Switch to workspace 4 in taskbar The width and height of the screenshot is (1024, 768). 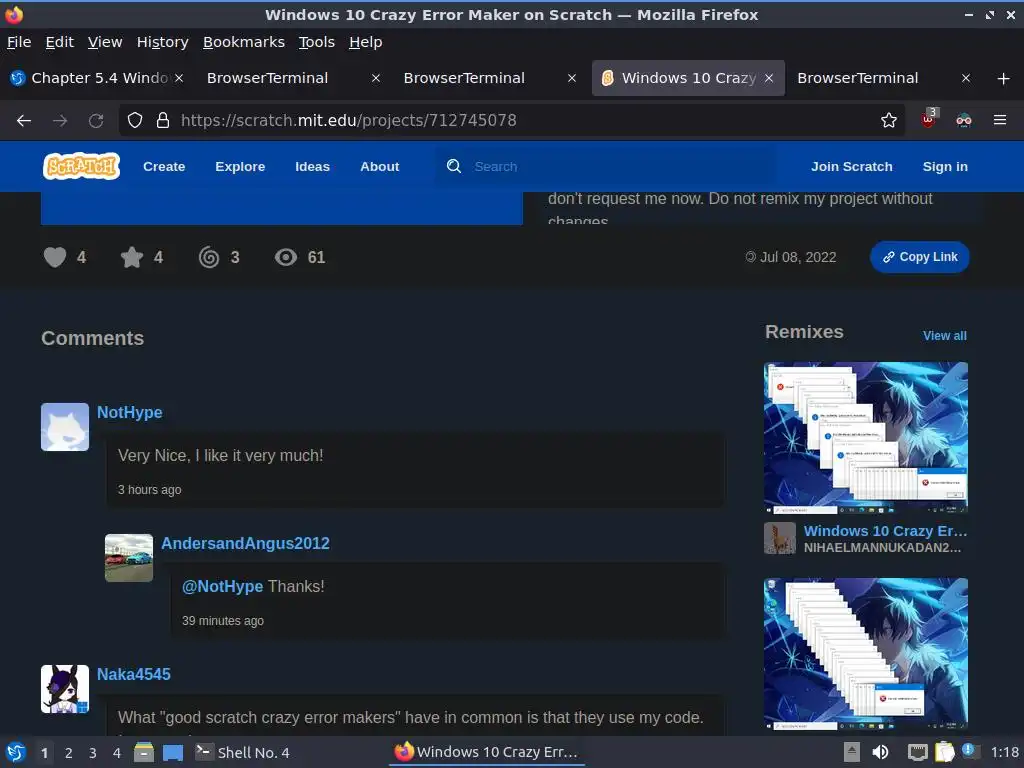tap(117, 753)
